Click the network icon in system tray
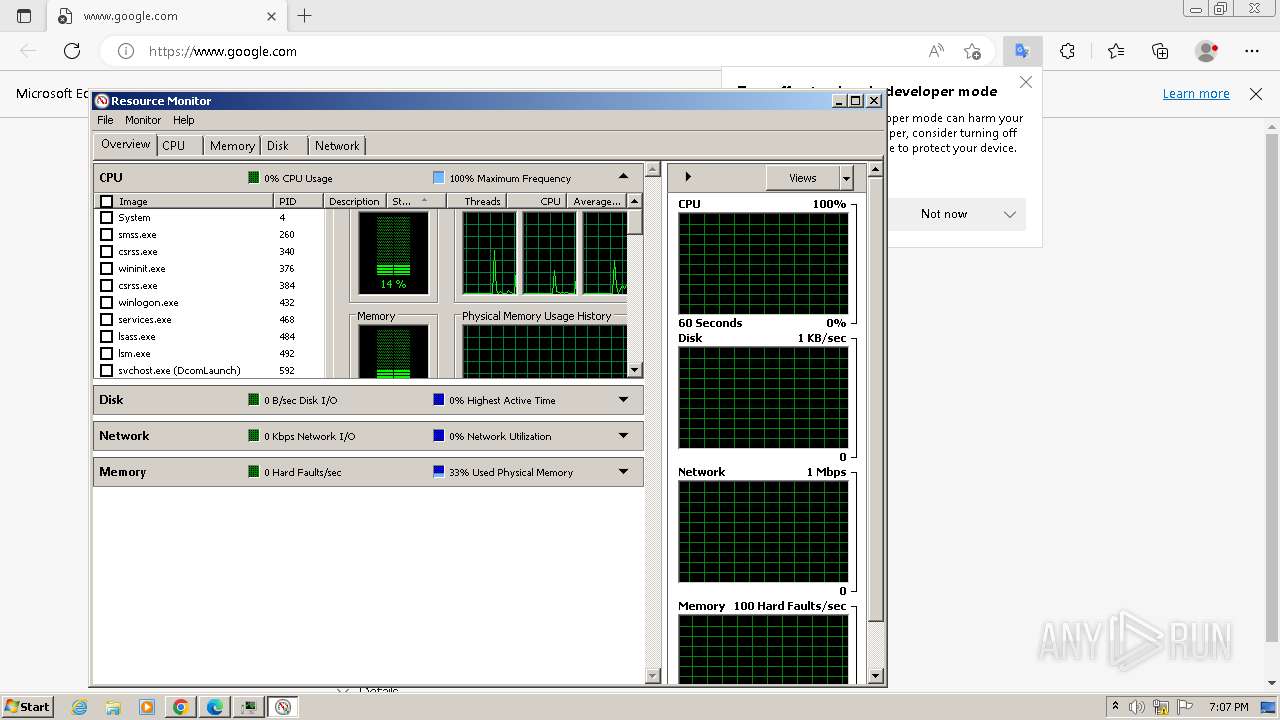The height and width of the screenshot is (720, 1280). pos(1162,707)
